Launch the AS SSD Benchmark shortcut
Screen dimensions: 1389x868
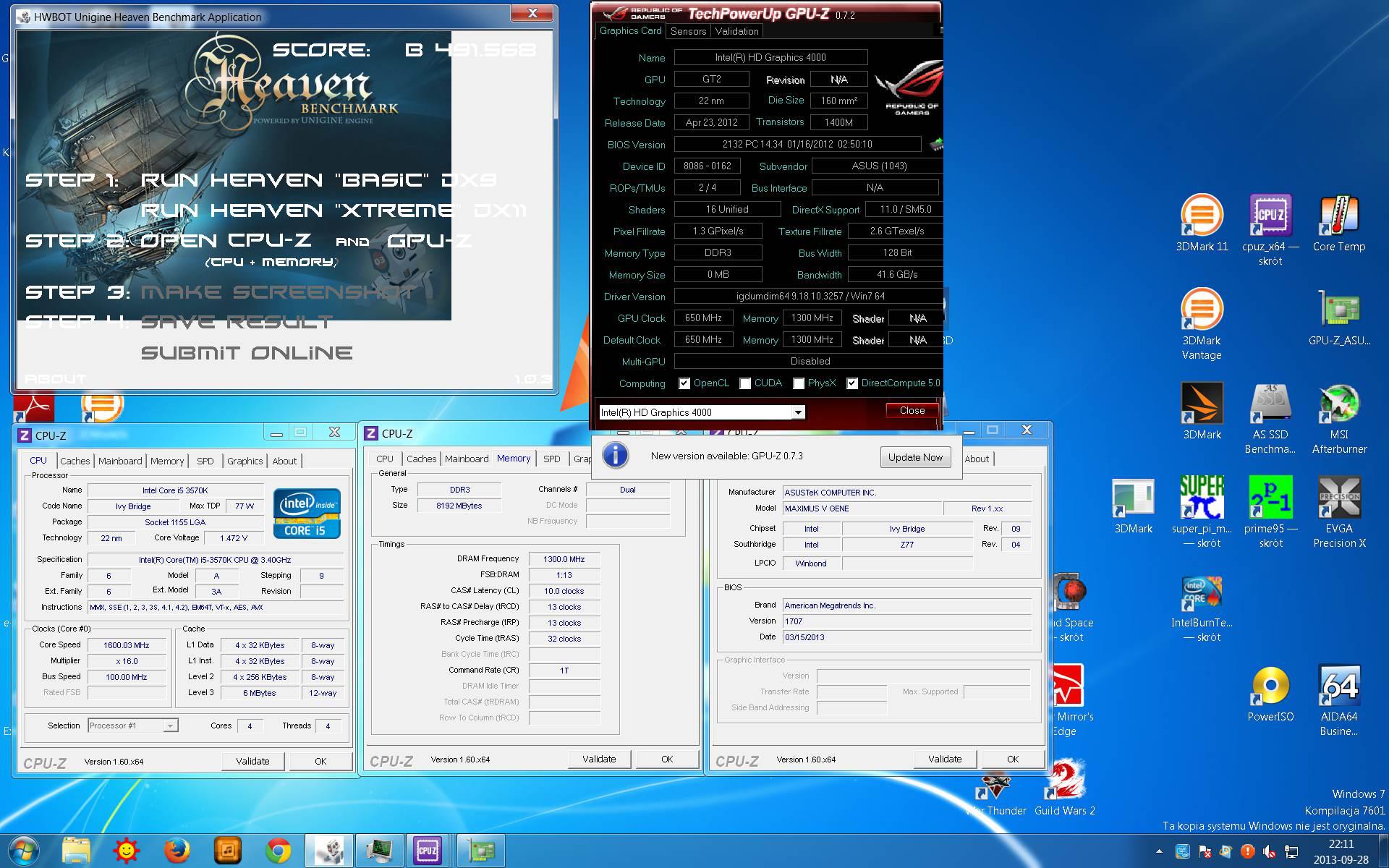(x=1270, y=418)
